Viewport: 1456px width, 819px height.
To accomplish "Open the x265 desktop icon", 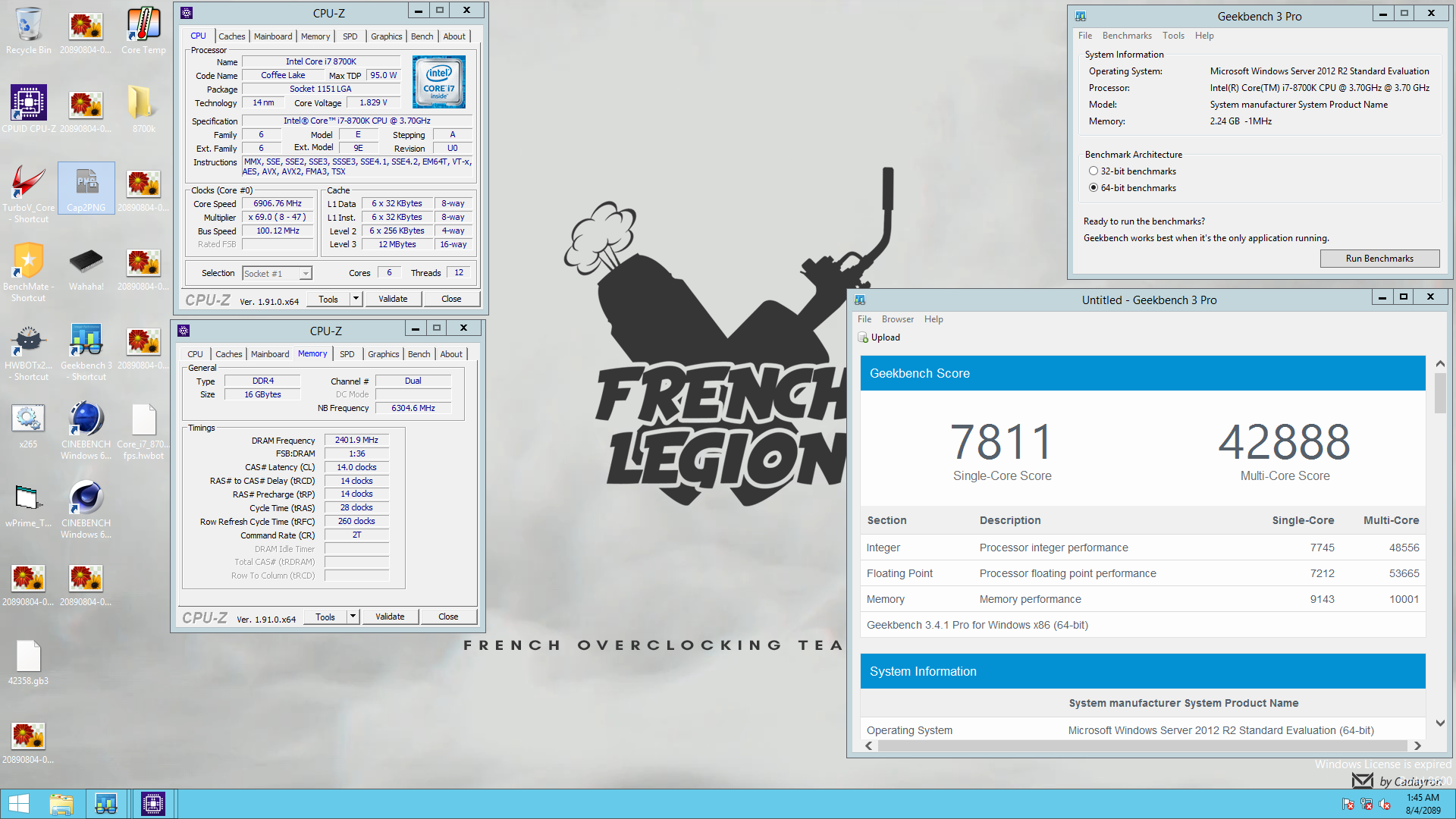I will pos(29,425).
